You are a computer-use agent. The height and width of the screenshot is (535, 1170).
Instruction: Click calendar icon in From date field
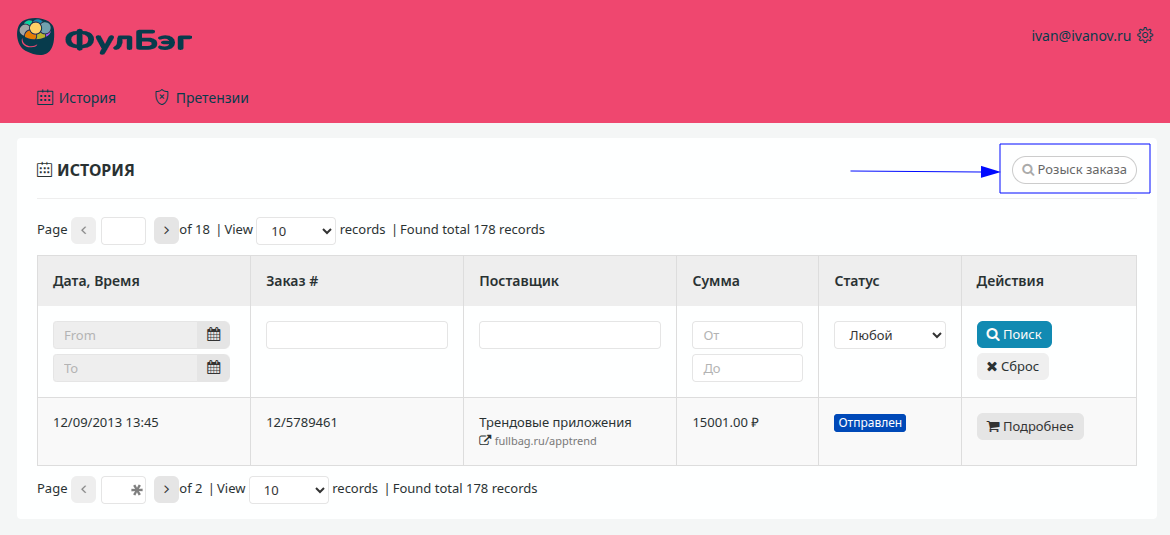click(214, 335)
